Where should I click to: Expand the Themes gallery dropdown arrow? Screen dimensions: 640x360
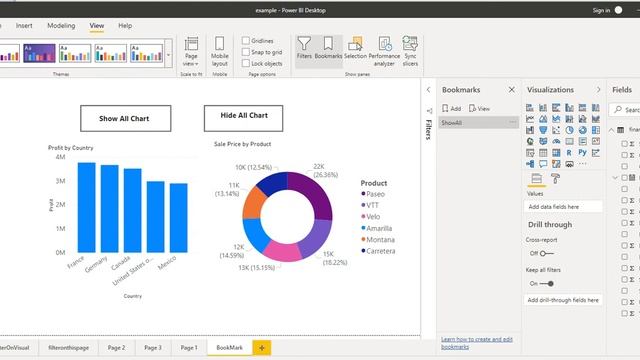click(168, 54)
